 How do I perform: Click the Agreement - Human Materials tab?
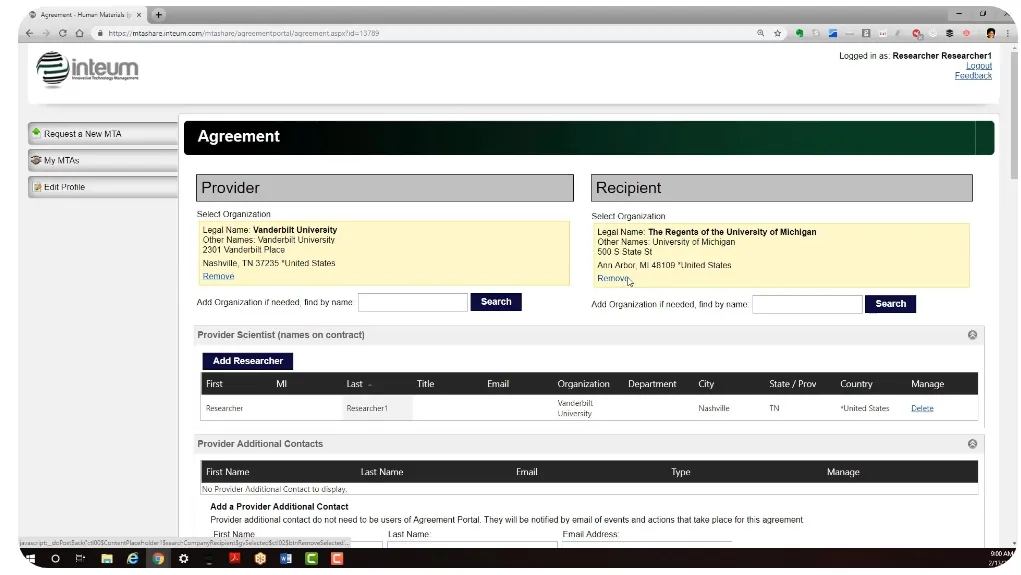click(85, 14)
